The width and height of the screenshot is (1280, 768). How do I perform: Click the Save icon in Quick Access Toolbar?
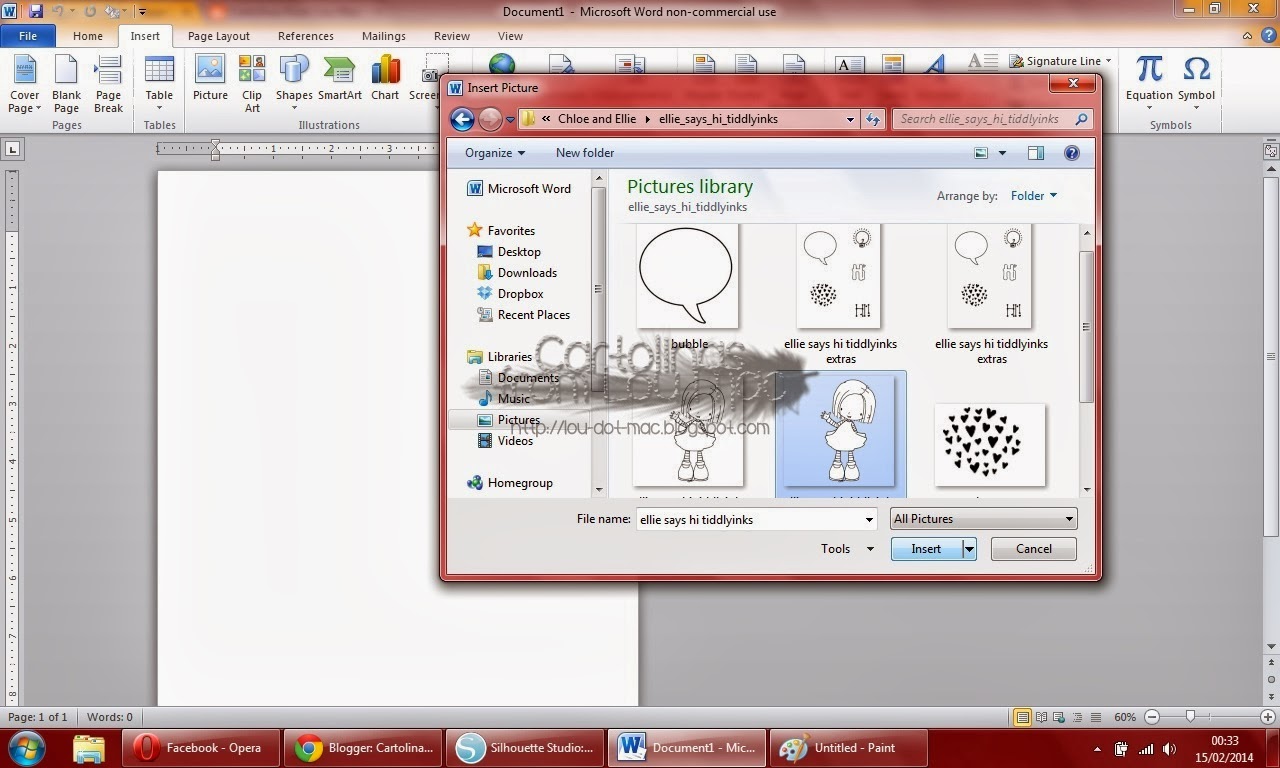click(x=36, y=11)
